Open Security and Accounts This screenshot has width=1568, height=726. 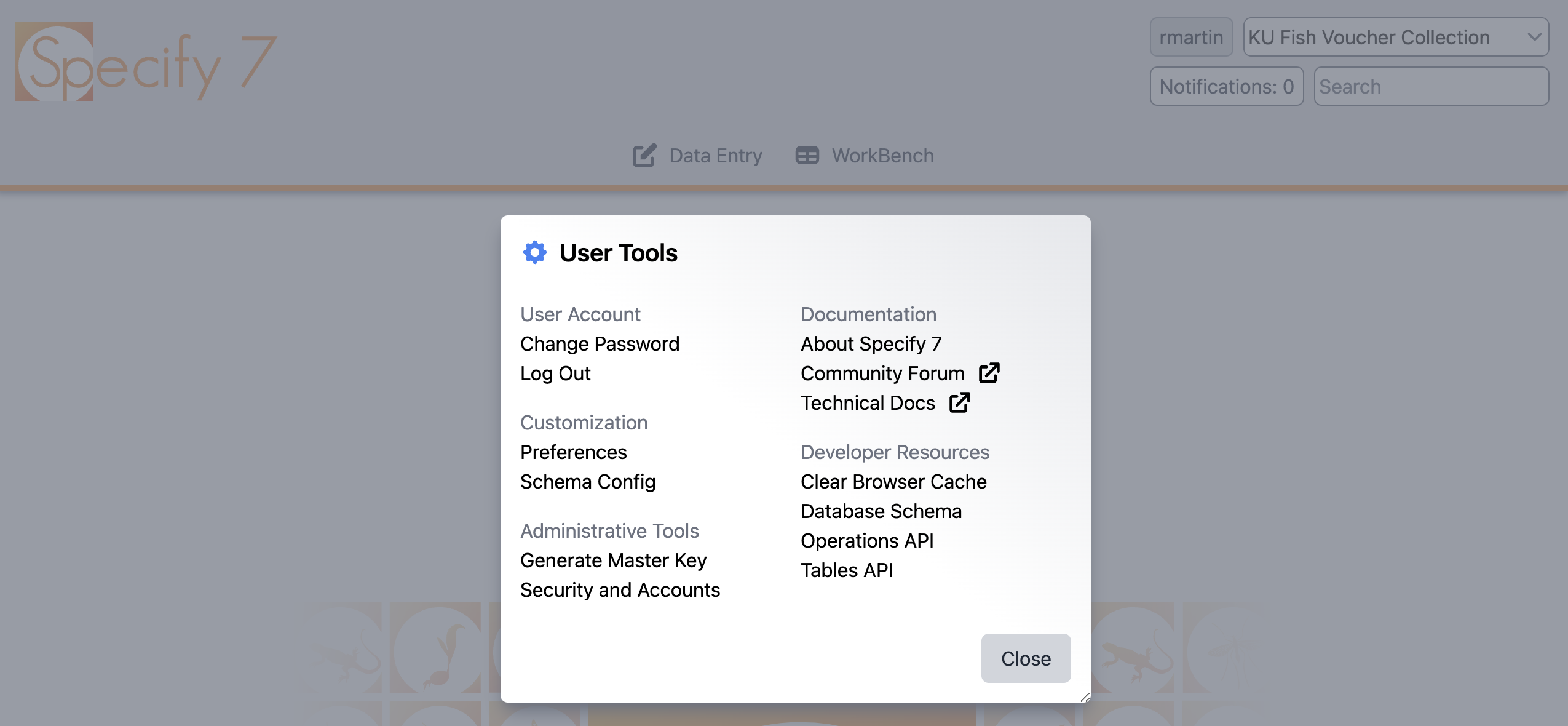(x=620, y=589)
